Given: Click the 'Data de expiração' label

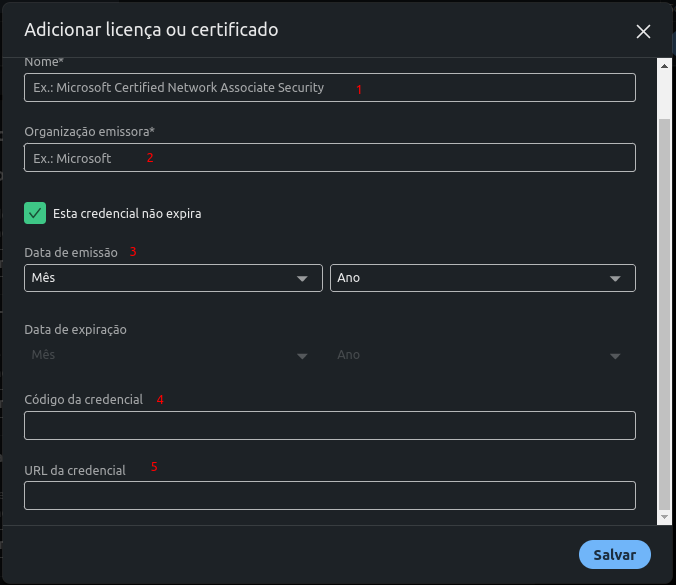Looking at the screenshot, I should 75,330.
